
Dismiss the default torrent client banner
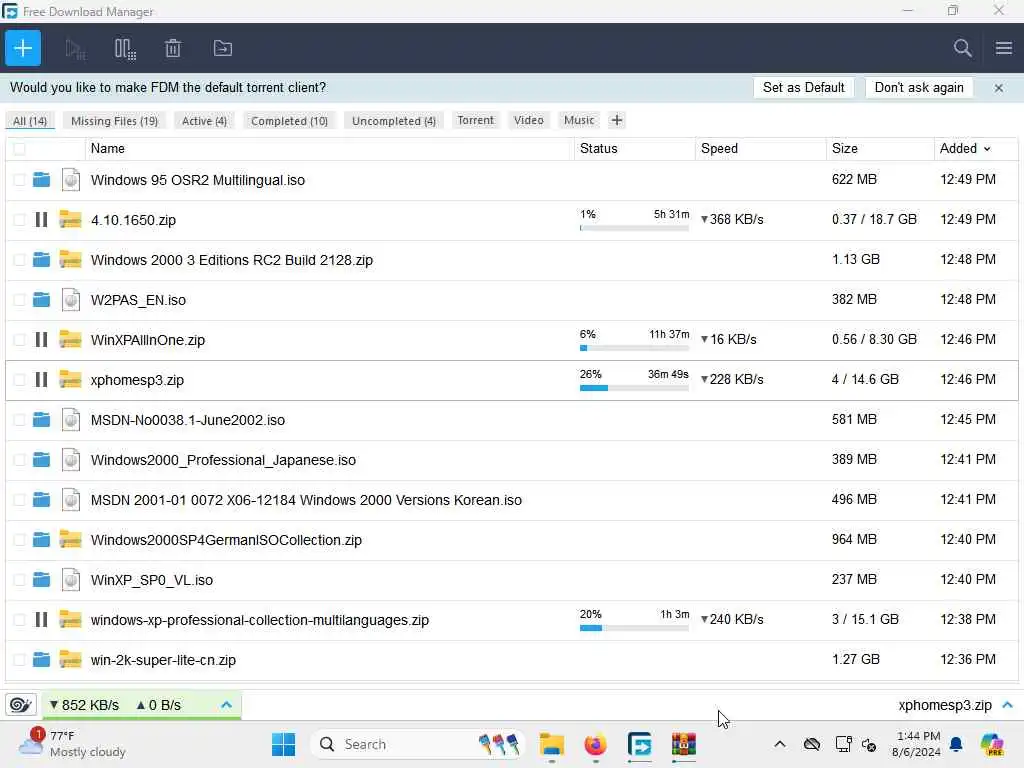click(x=999, y=88)
